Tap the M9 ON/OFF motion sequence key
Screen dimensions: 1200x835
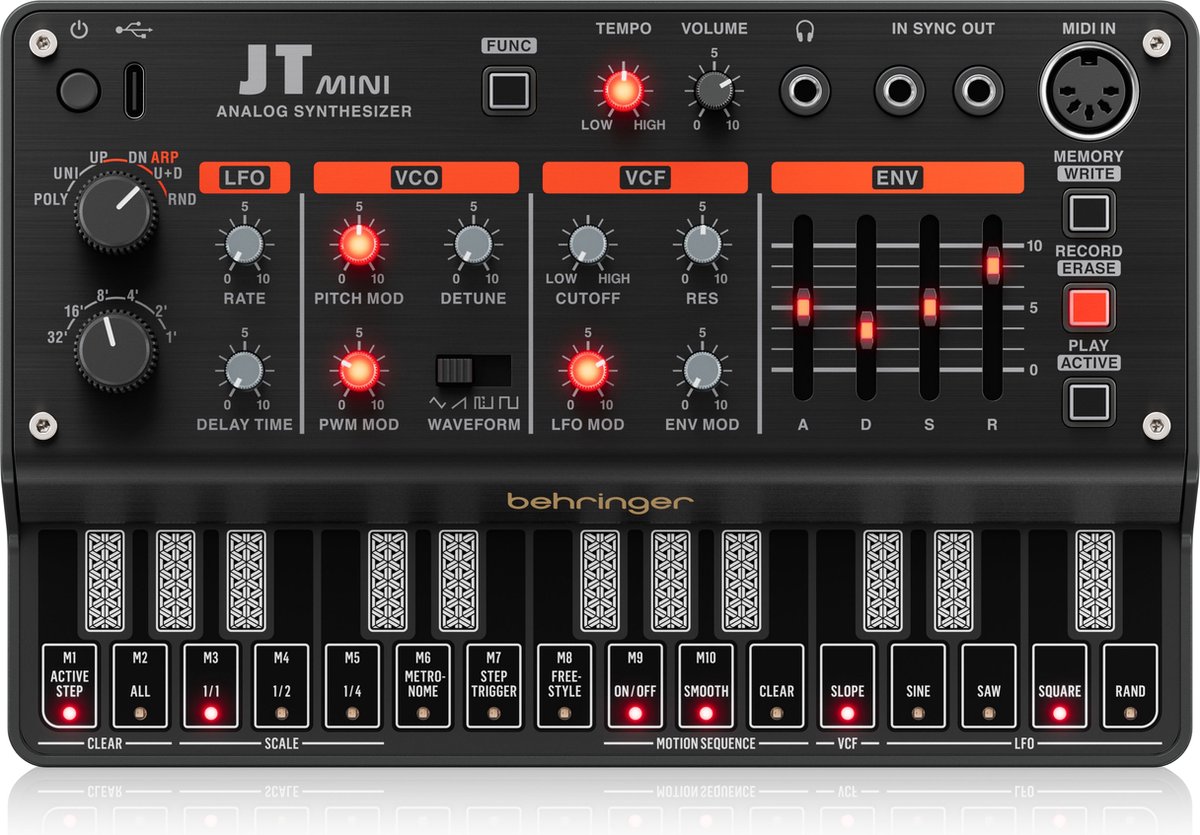coord(635,686)
